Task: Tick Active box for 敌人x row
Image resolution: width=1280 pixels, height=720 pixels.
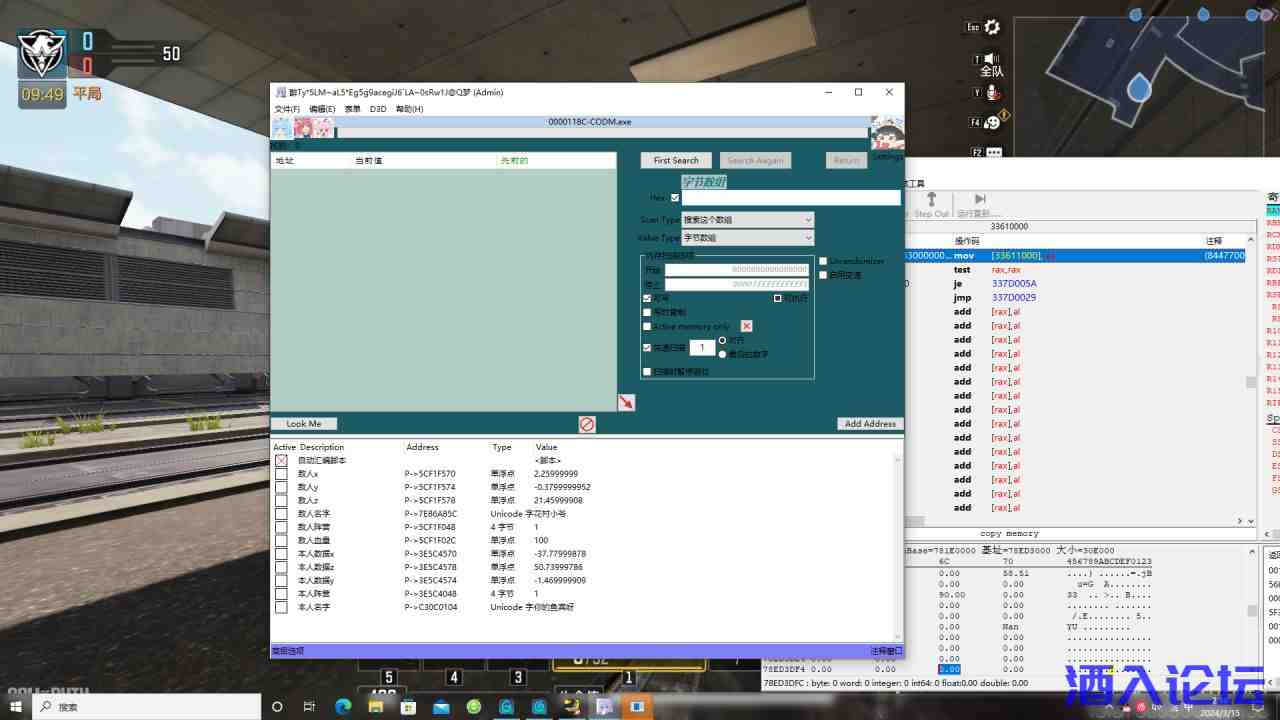Action: tap(281, 474)
